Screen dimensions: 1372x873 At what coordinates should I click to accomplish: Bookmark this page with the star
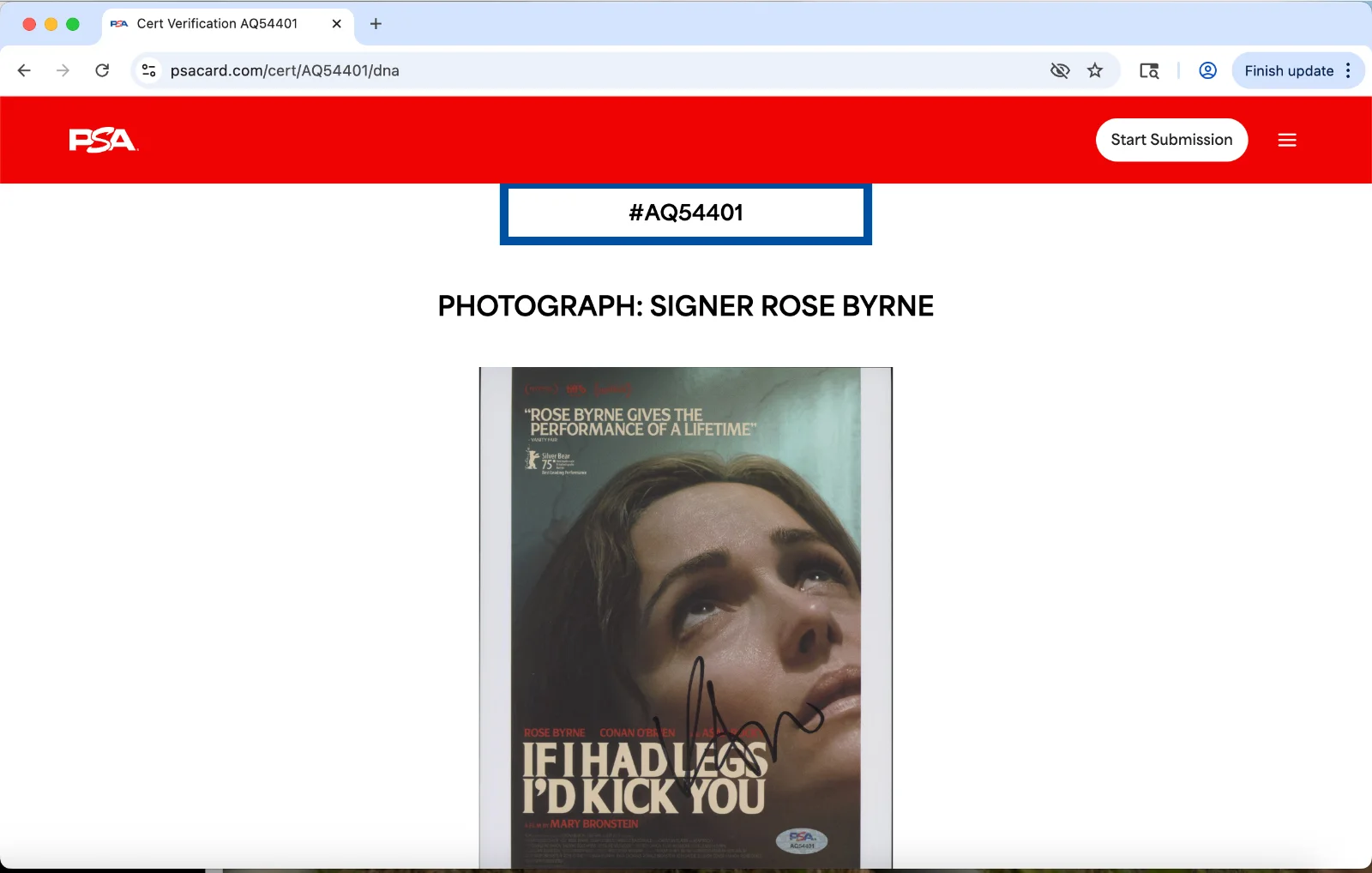point(1095,70)
